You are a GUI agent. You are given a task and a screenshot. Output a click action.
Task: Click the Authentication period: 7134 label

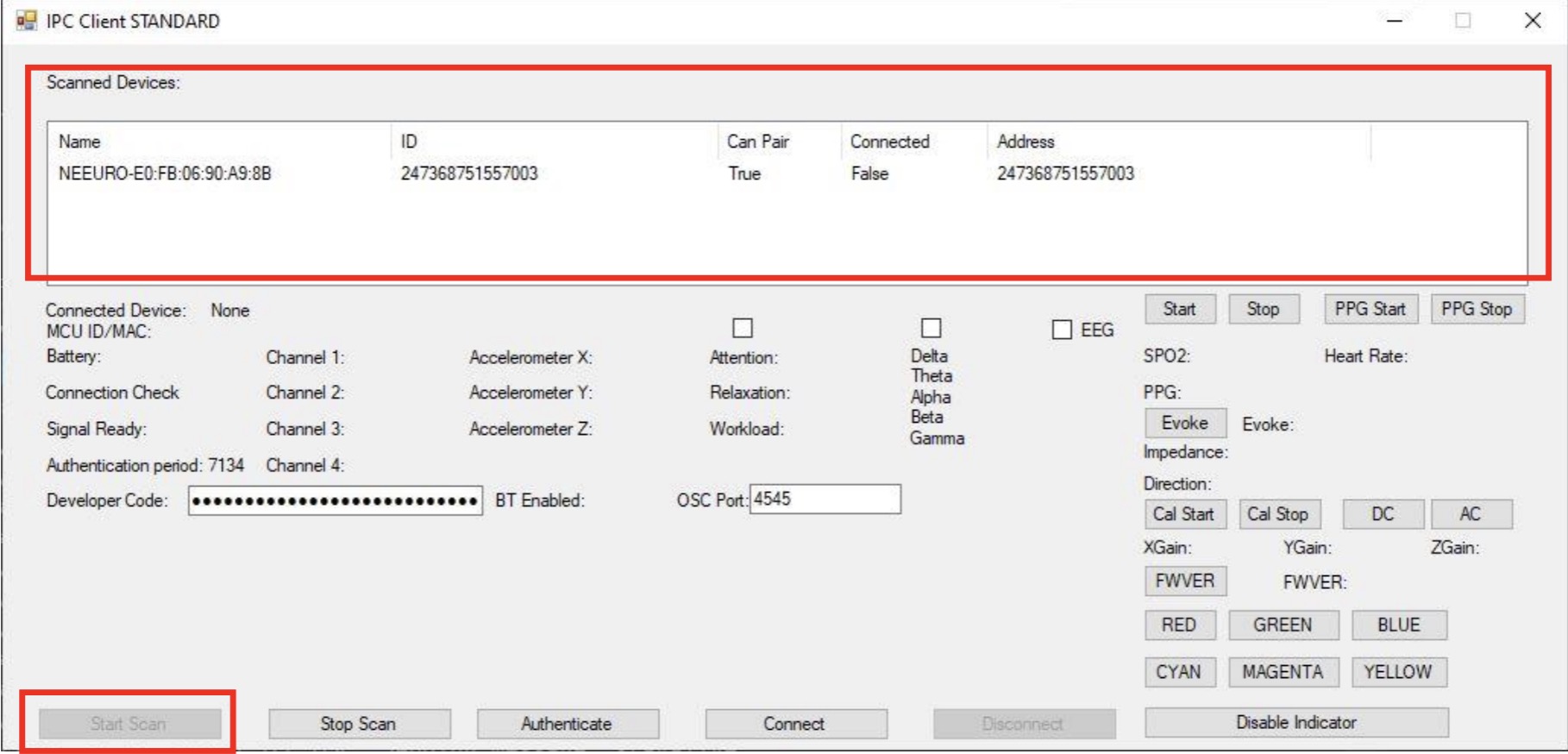coord(145,465)
